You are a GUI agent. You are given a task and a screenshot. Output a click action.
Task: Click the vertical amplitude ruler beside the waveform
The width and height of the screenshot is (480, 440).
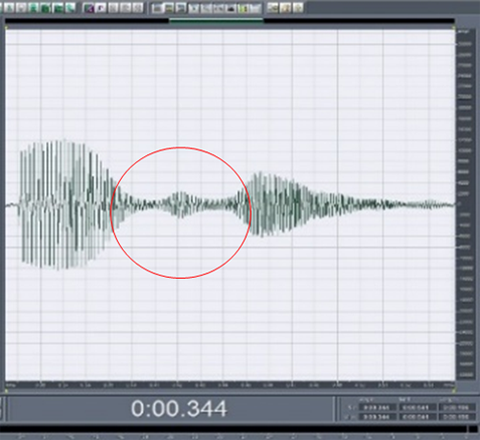pos(465,204)
